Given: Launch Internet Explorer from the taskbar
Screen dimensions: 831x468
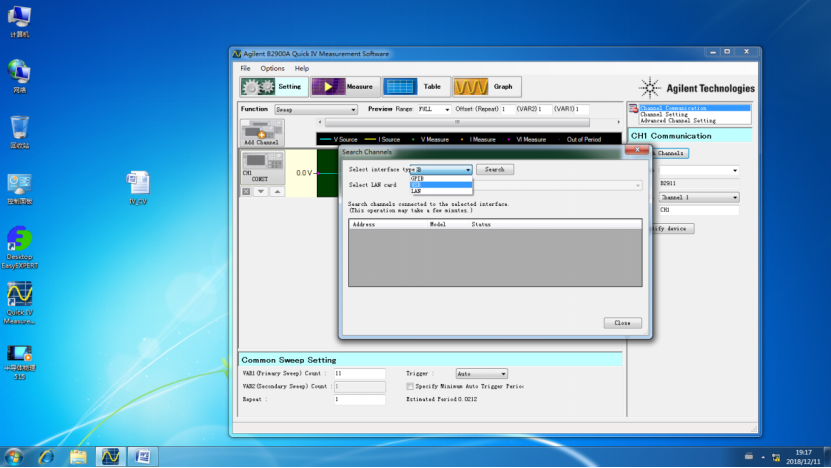Looking at the screenshot, I should click(x=47, y=456).
